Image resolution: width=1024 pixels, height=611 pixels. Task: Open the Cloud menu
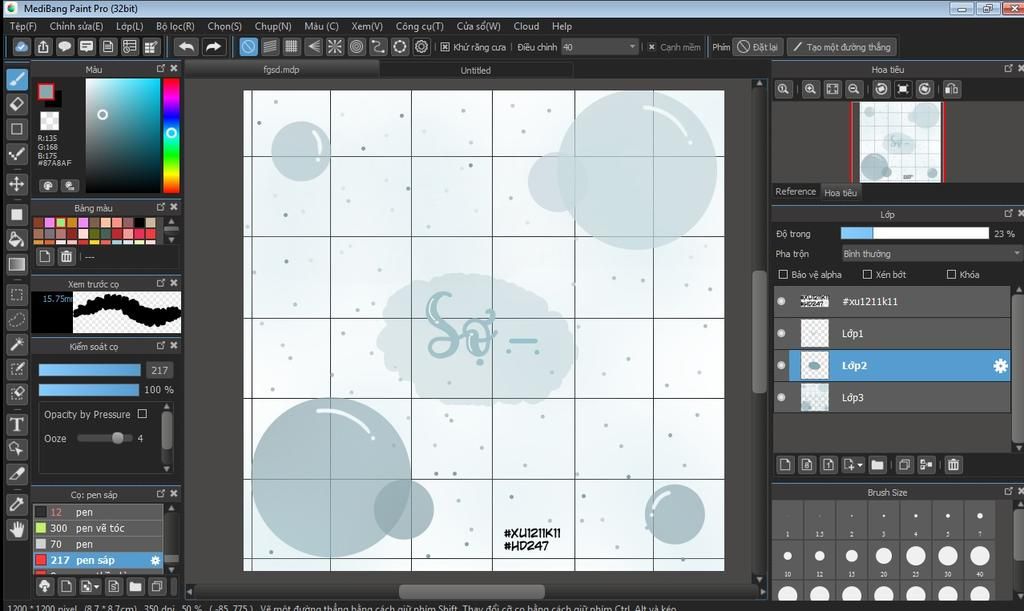coord(526,26)
